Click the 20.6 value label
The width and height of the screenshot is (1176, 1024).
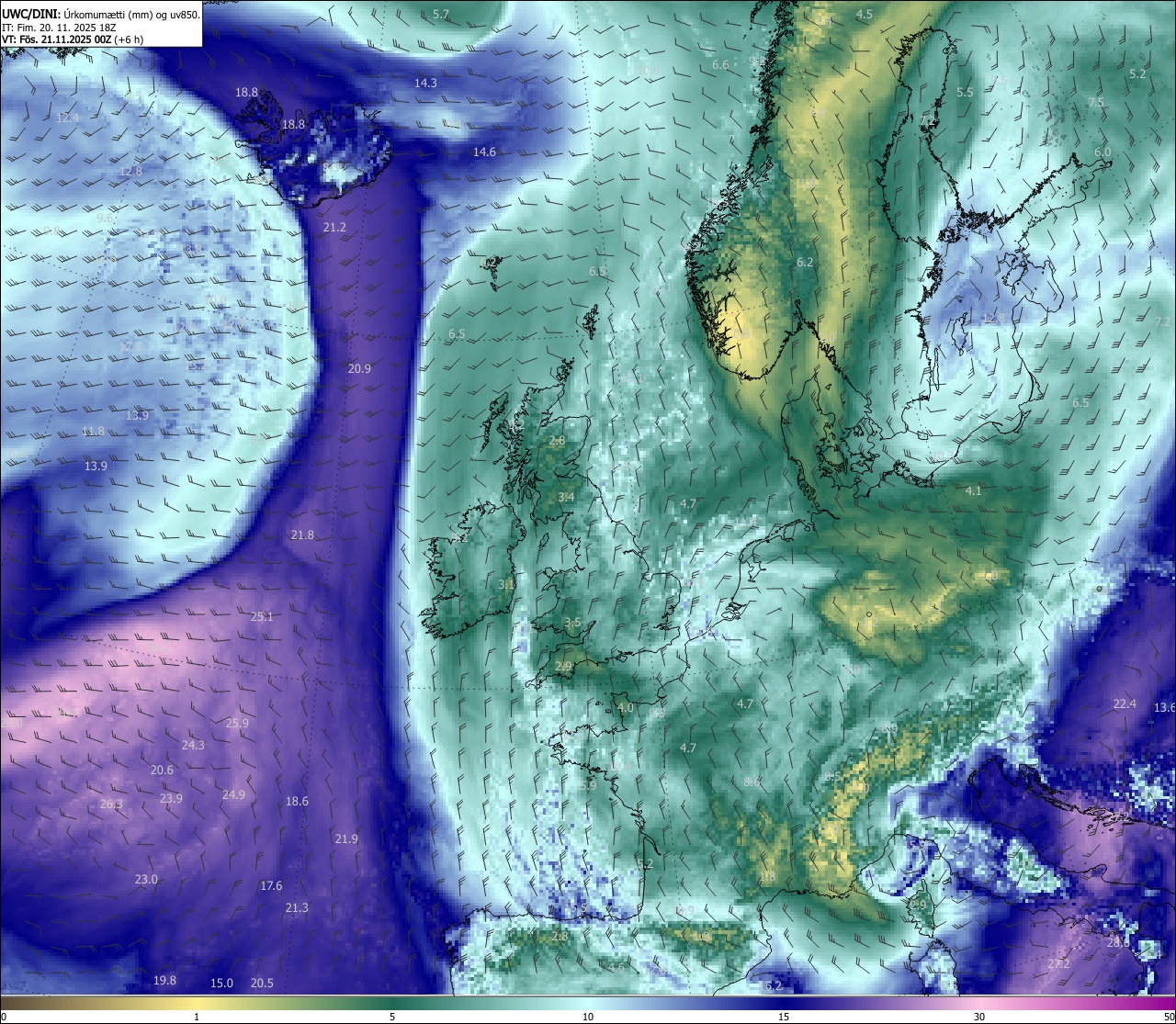[162, 770]
